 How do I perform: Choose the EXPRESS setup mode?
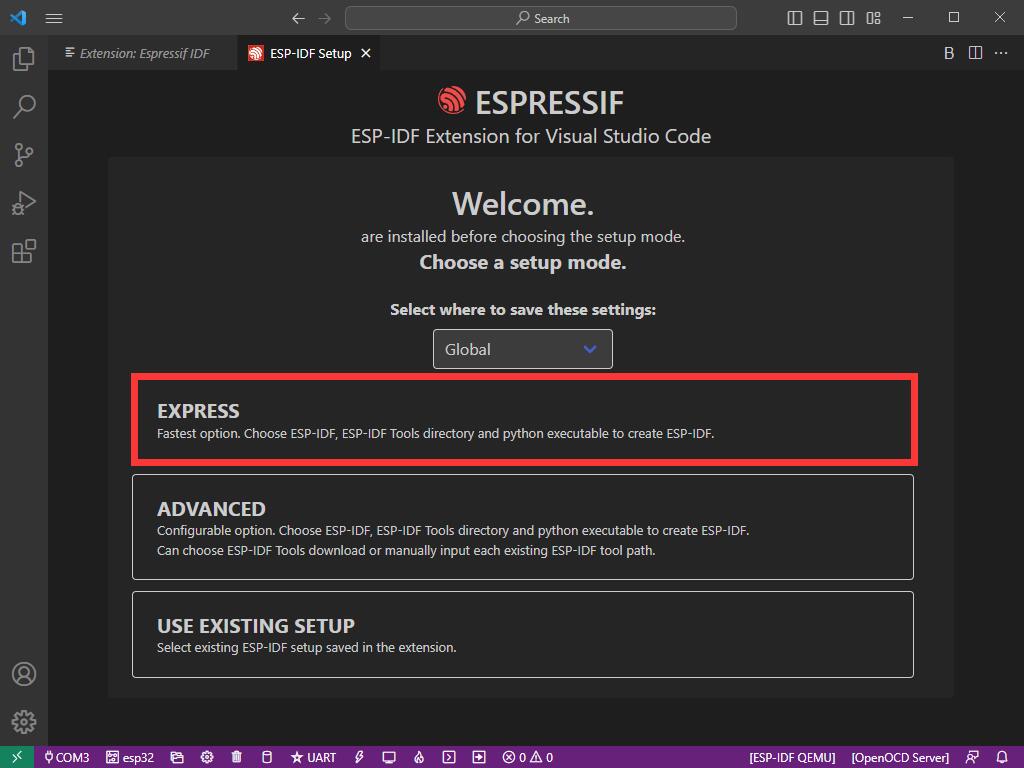522,420
